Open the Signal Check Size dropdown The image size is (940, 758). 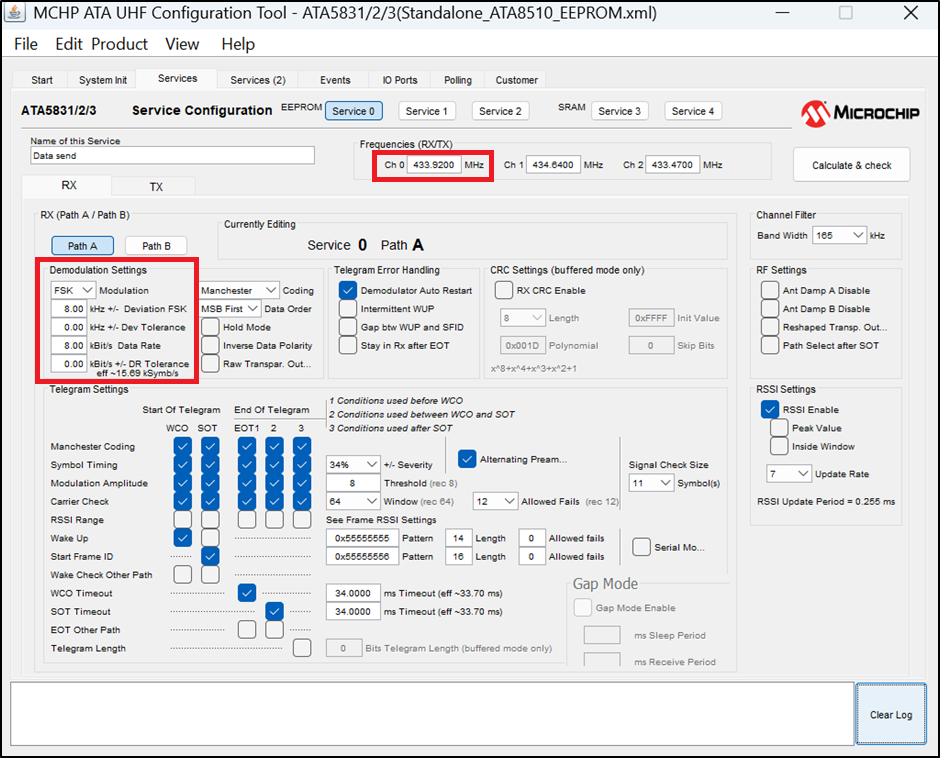click(651, 483)
